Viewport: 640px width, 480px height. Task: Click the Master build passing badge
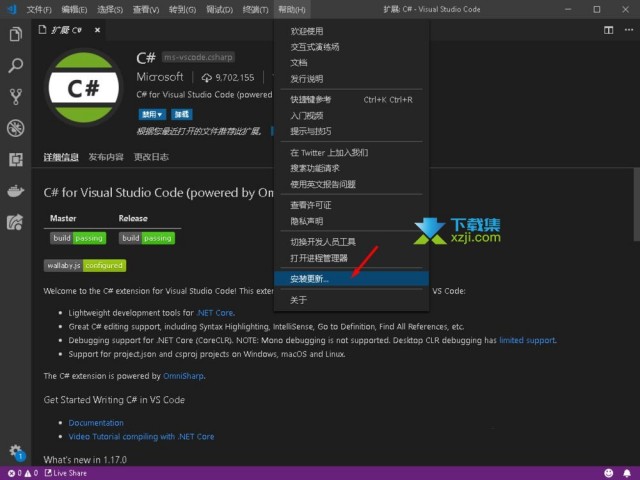tap(78, 238)
